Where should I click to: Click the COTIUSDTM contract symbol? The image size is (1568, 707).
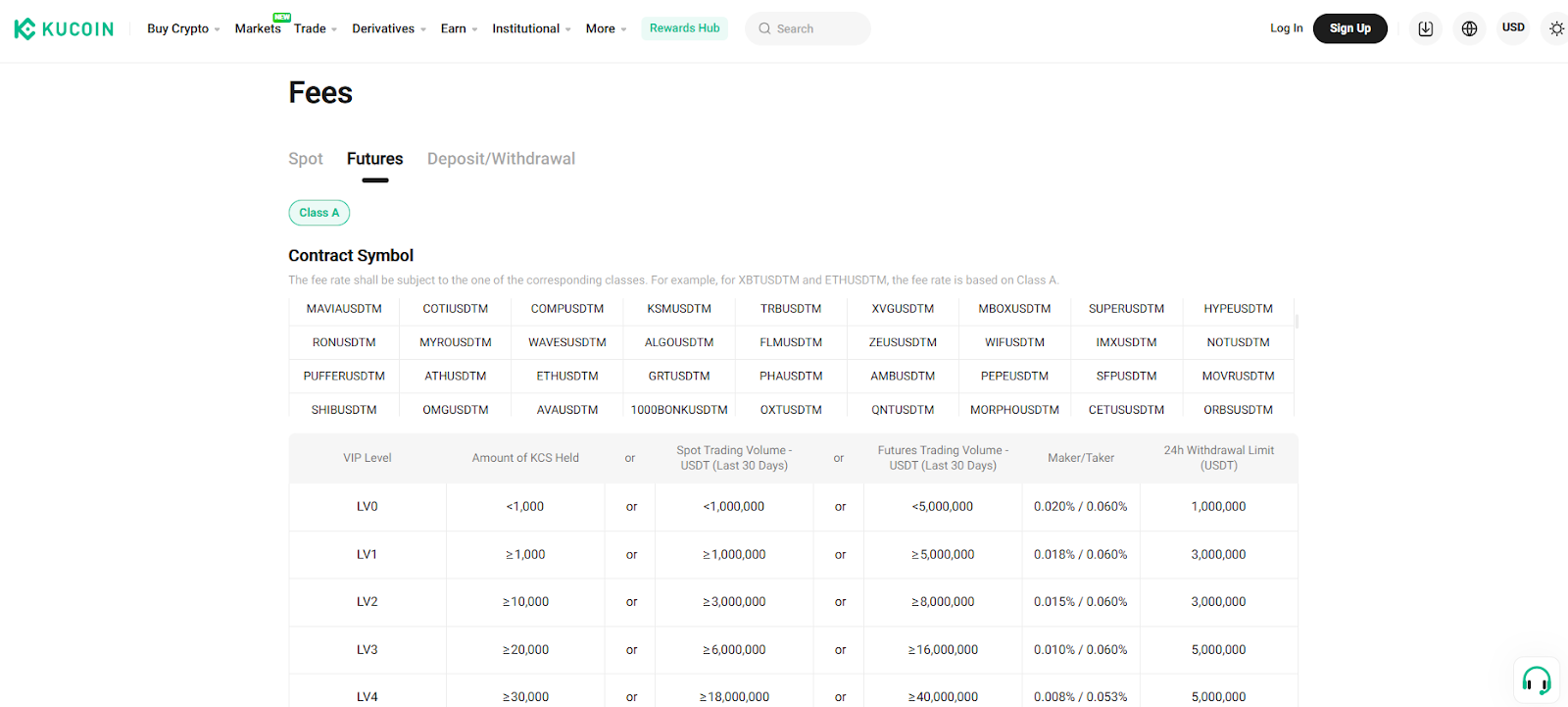coord(456,309)
